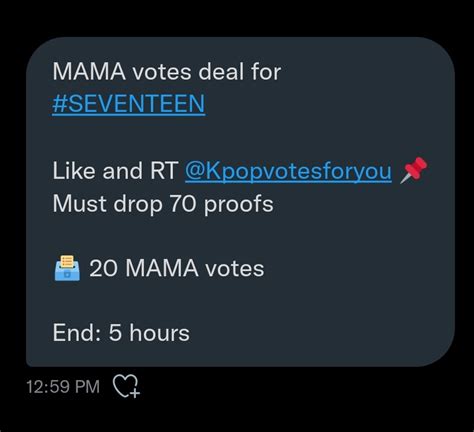The height and width of the screenshot is (432, 474).
Task: Select the 'MAMA votes deal for' line
Action: click(167, 71)
